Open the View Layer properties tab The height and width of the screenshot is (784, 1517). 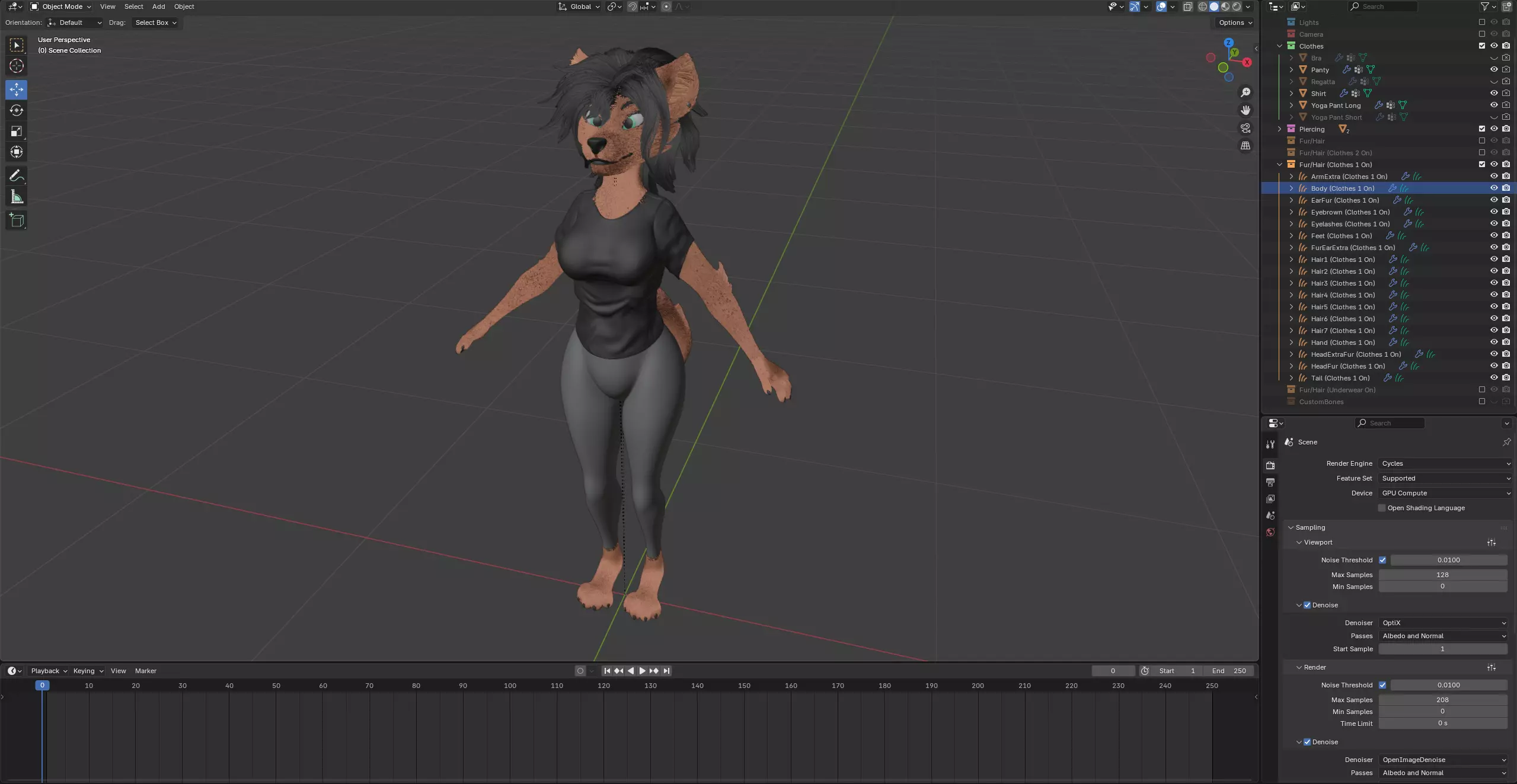(1270, 498)
